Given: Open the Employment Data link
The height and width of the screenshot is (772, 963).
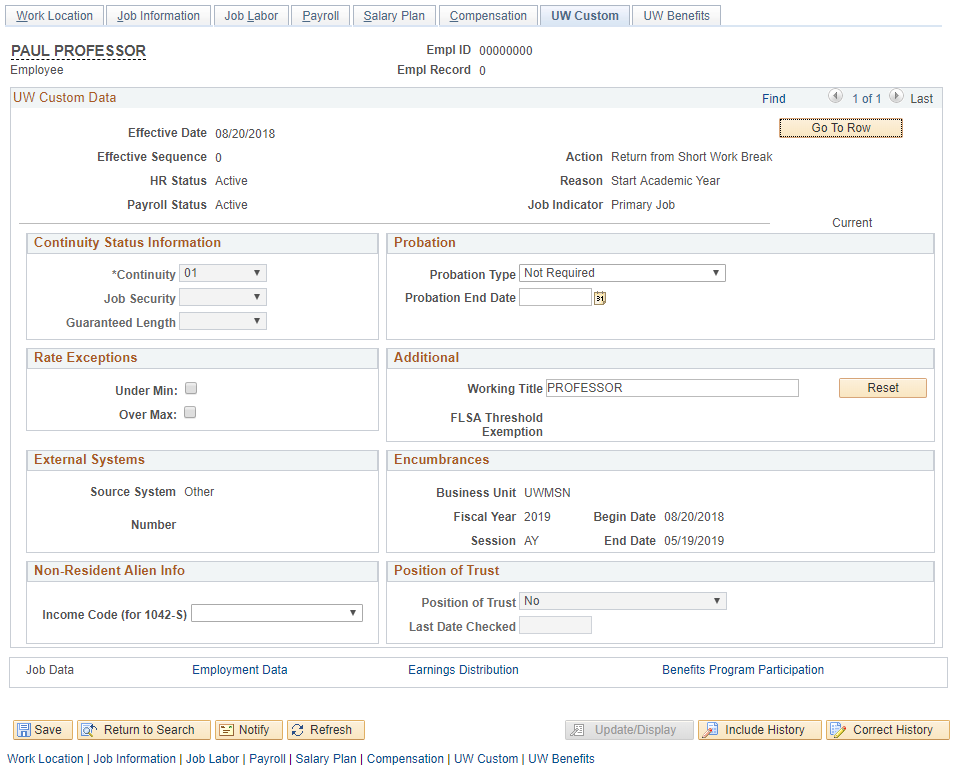Looking at the screenshot, I should 240,669.
